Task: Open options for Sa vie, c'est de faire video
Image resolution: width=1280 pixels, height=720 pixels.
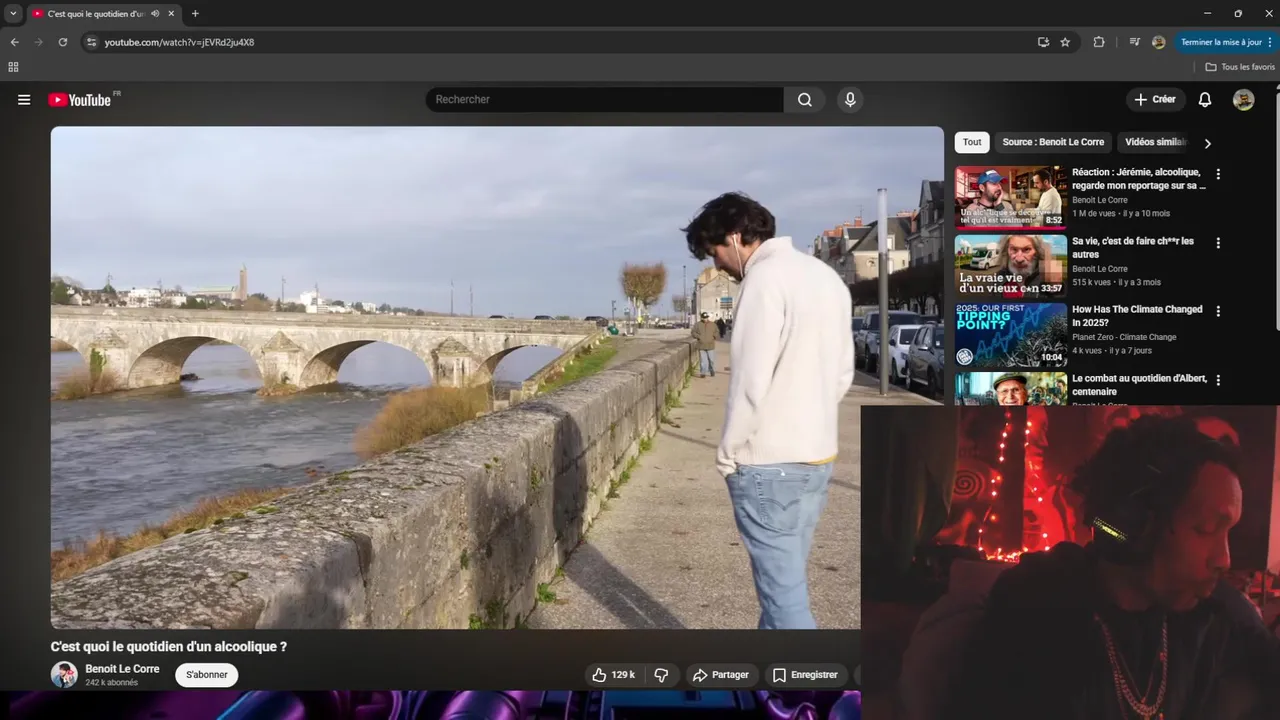Action: (x=1218, y=243)
